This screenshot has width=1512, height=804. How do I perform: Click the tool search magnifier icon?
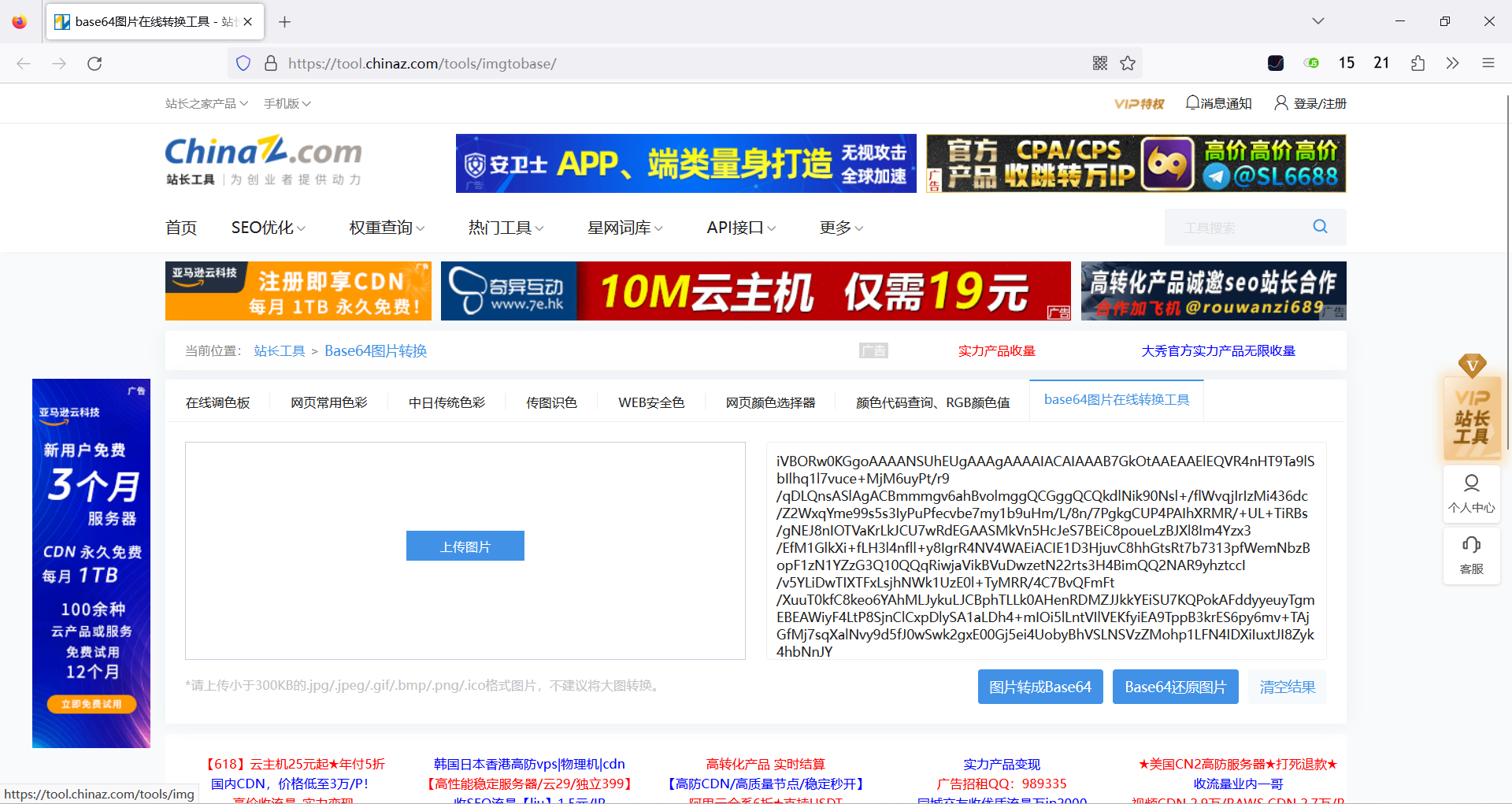click(x=1320, y=227)
